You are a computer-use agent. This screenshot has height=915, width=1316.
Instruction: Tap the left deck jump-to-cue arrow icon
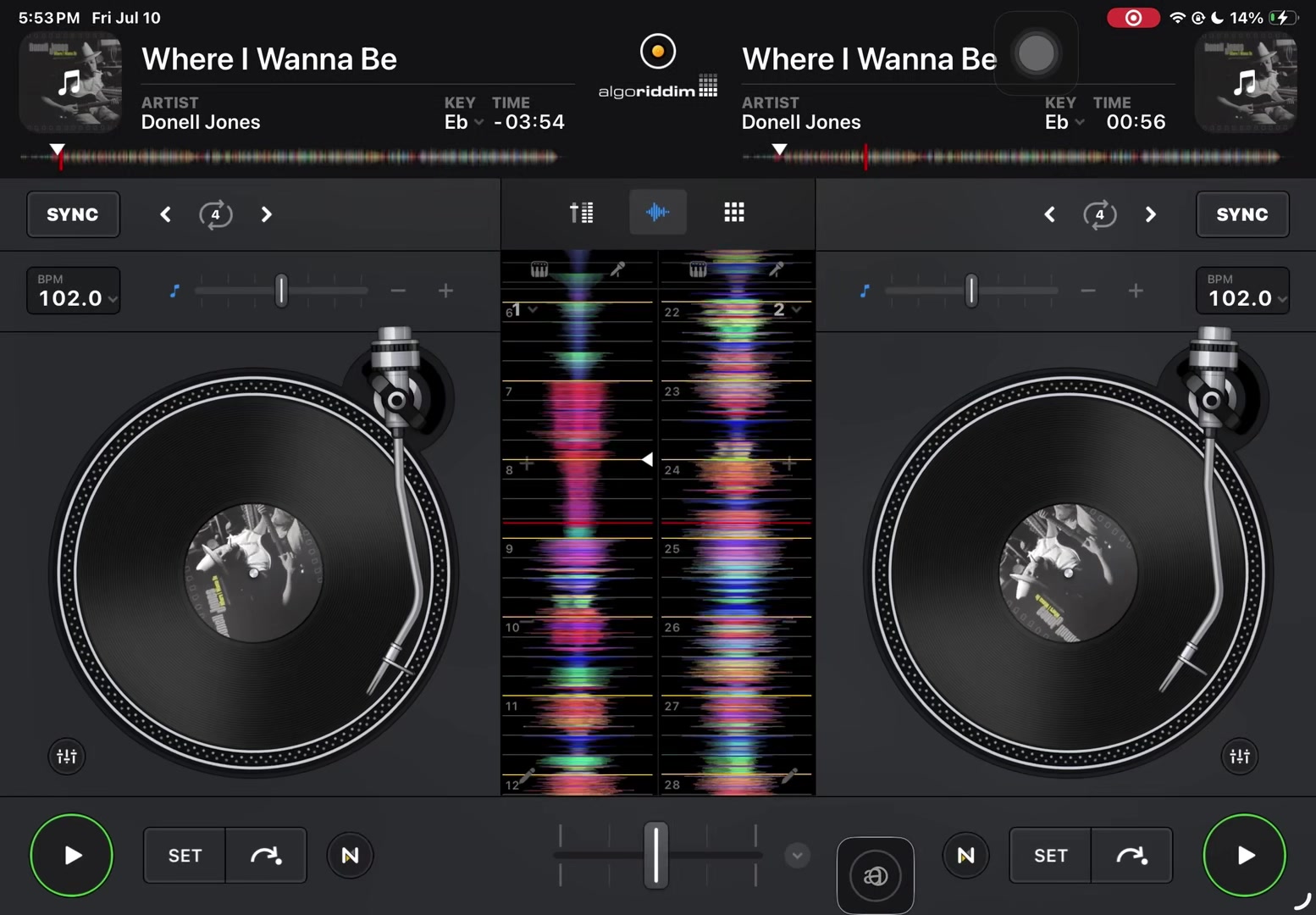266,856
